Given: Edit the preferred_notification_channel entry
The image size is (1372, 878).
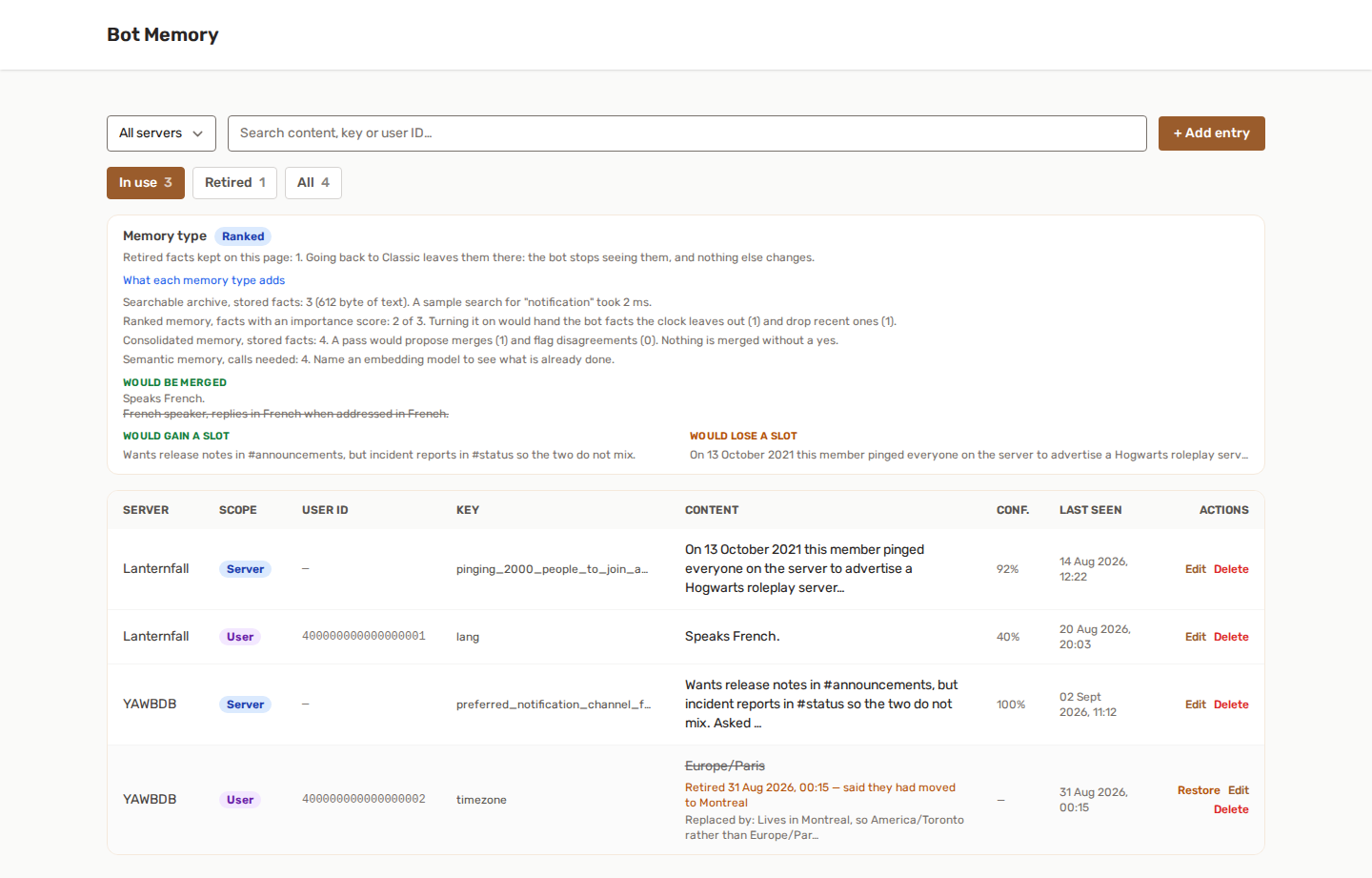Looking at the screenshot, I should tap(1195, 704).
